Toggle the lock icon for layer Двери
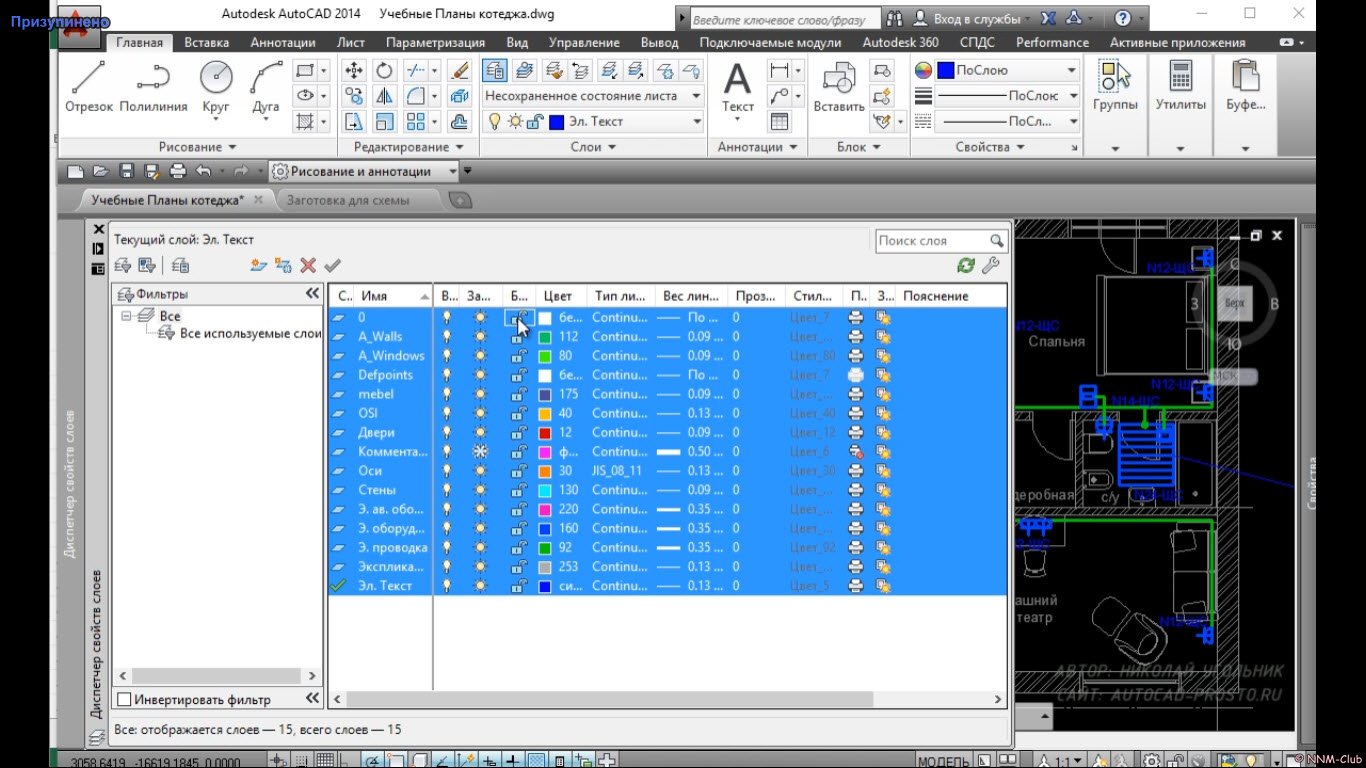 click(x=519, y=432)
